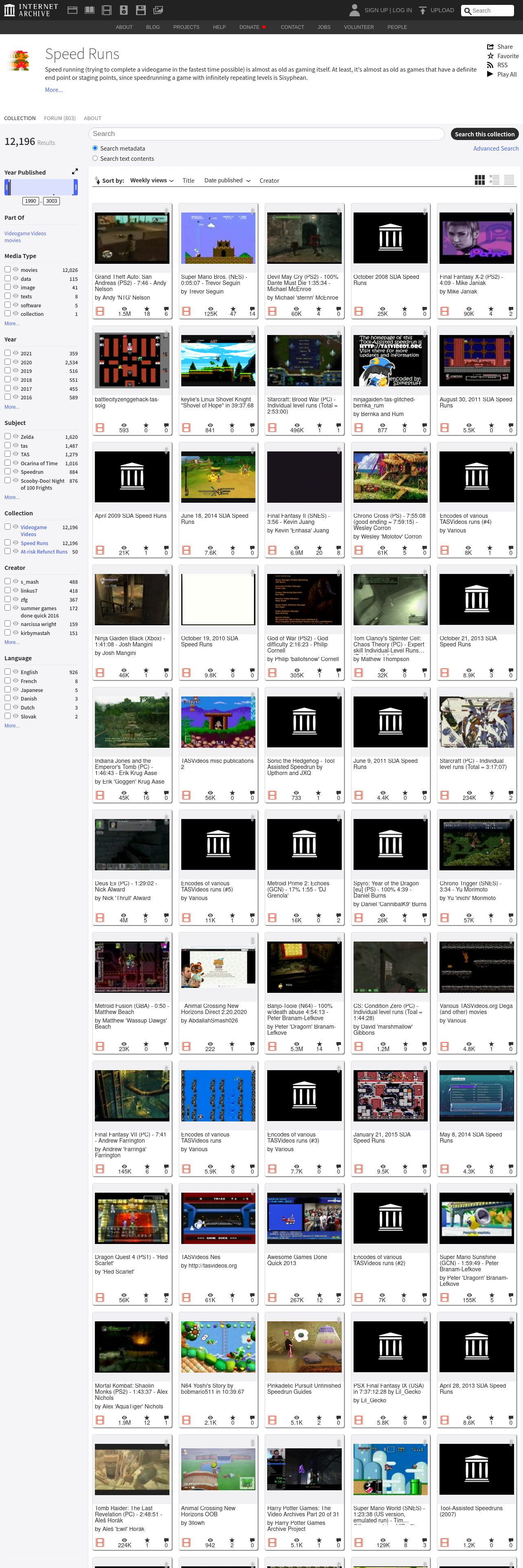The width and height of the screenshot is (523, 1568).
Task: Click the red heart next to Donate
Action: [264, 27]
